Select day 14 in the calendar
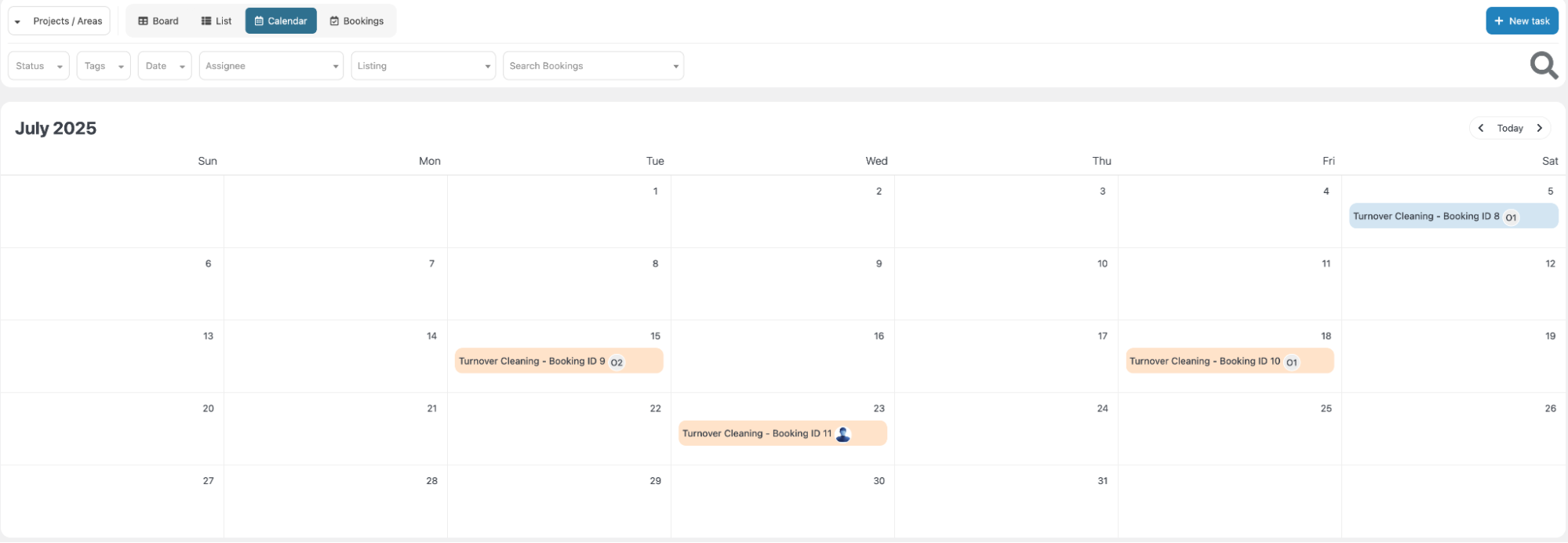1568x543 pixels. [x=431, y=336]
